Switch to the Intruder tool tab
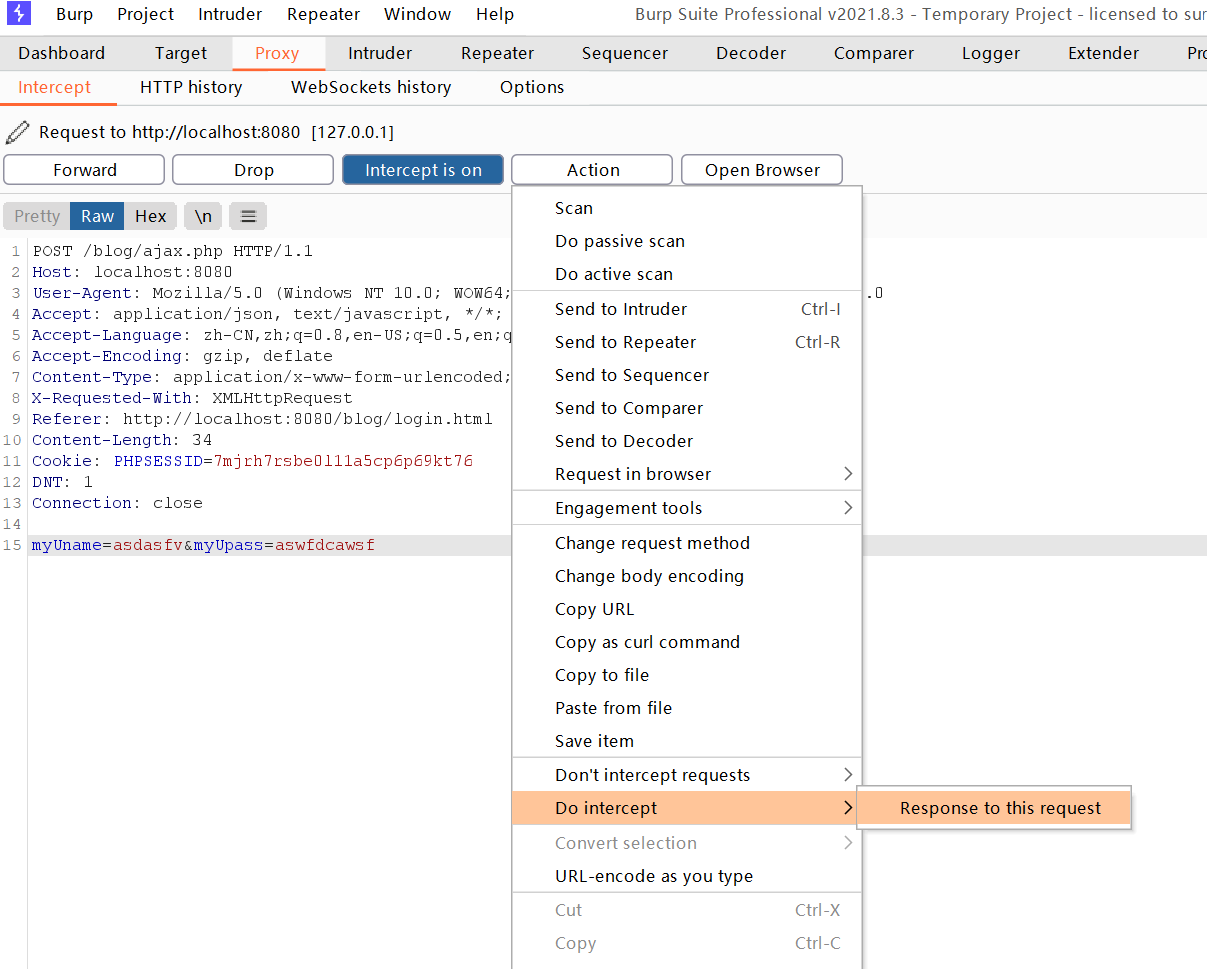The width and height of the screenshot is (1207, 969). [380, 53]
